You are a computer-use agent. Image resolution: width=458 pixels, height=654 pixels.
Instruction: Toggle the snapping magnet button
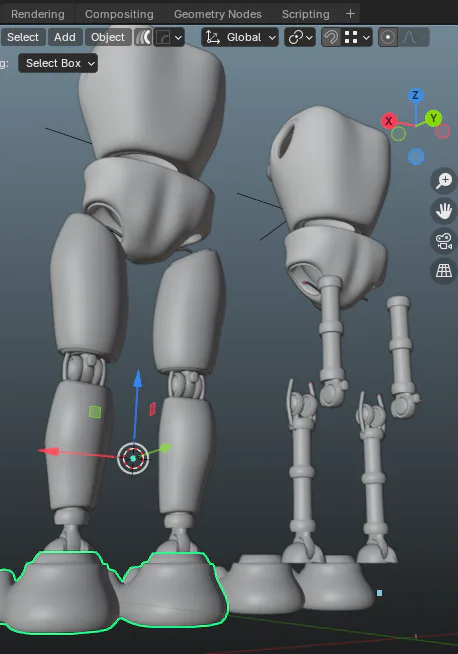[331, 38]
